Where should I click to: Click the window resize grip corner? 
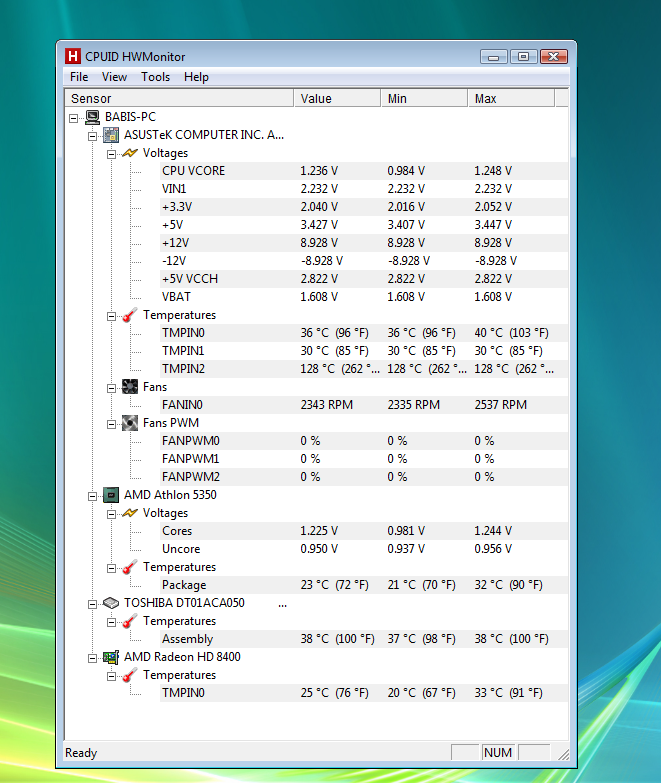click(x=563, y=755)
